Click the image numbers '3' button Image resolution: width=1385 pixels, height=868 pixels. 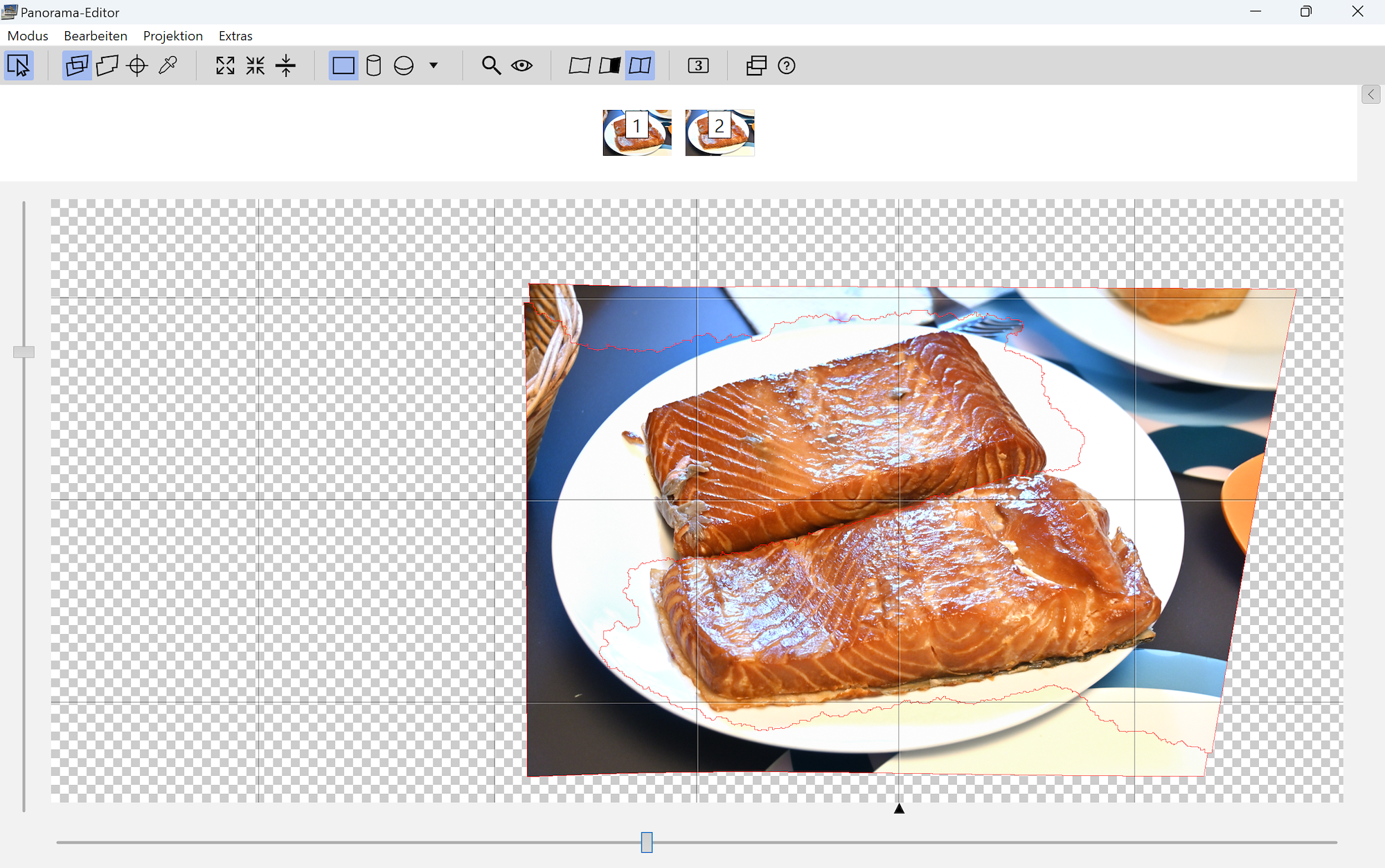pos(698,66)
